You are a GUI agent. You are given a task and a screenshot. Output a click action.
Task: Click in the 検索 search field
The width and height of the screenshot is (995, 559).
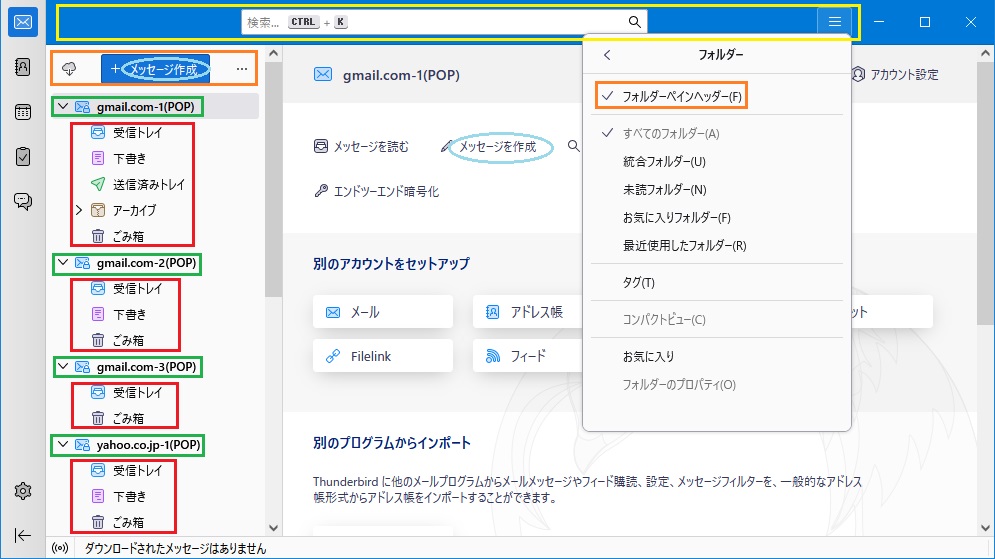(440, 22)
